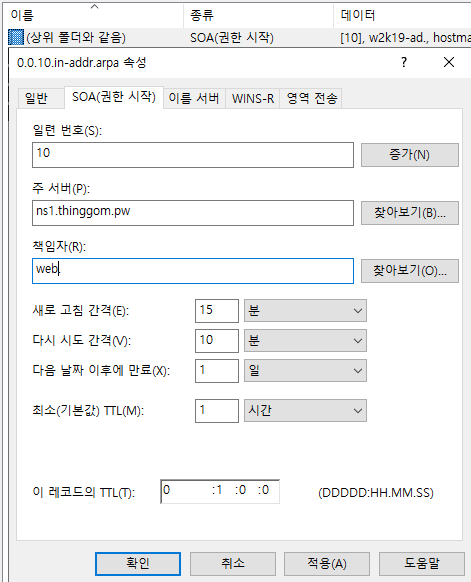Click the 최소(기본값) TTL value field
Viewport: 471px width, 582px height.
point(217,411)
